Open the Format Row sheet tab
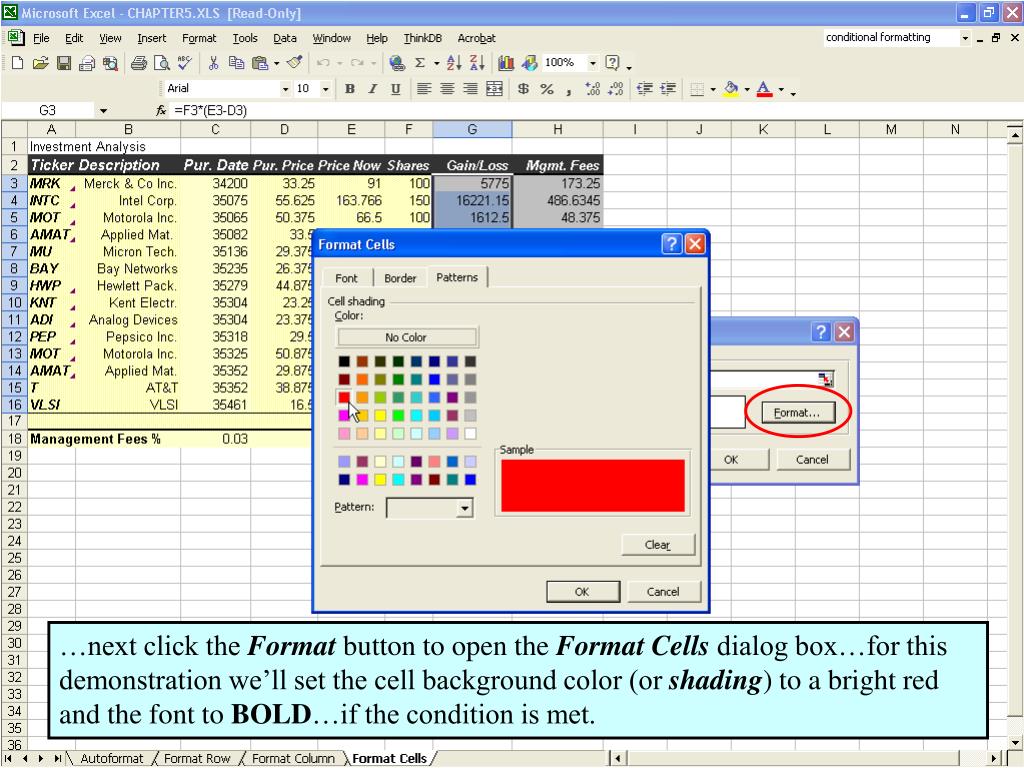1024x768 pixels. tap(197, 758)
